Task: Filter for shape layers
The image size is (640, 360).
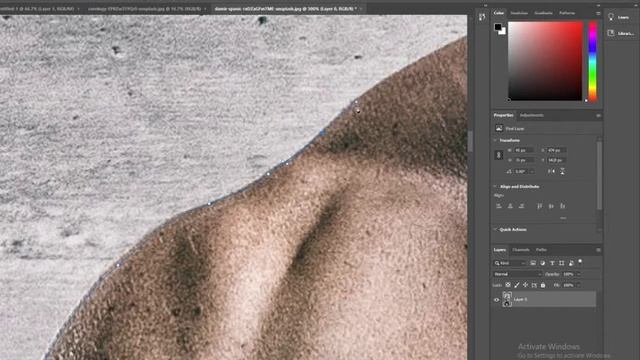Action: click(562, 263)
